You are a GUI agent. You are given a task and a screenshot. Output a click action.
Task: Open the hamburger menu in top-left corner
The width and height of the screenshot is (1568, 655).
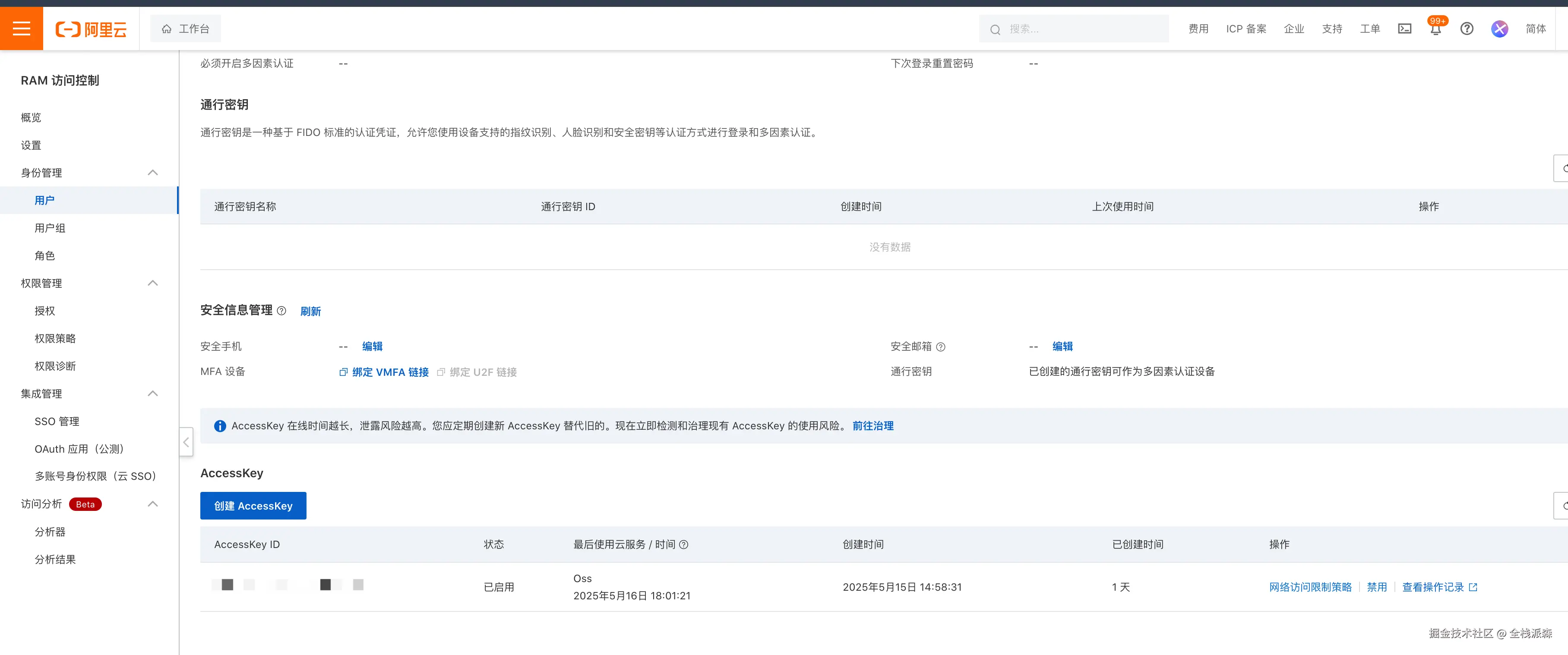[21, 28]
